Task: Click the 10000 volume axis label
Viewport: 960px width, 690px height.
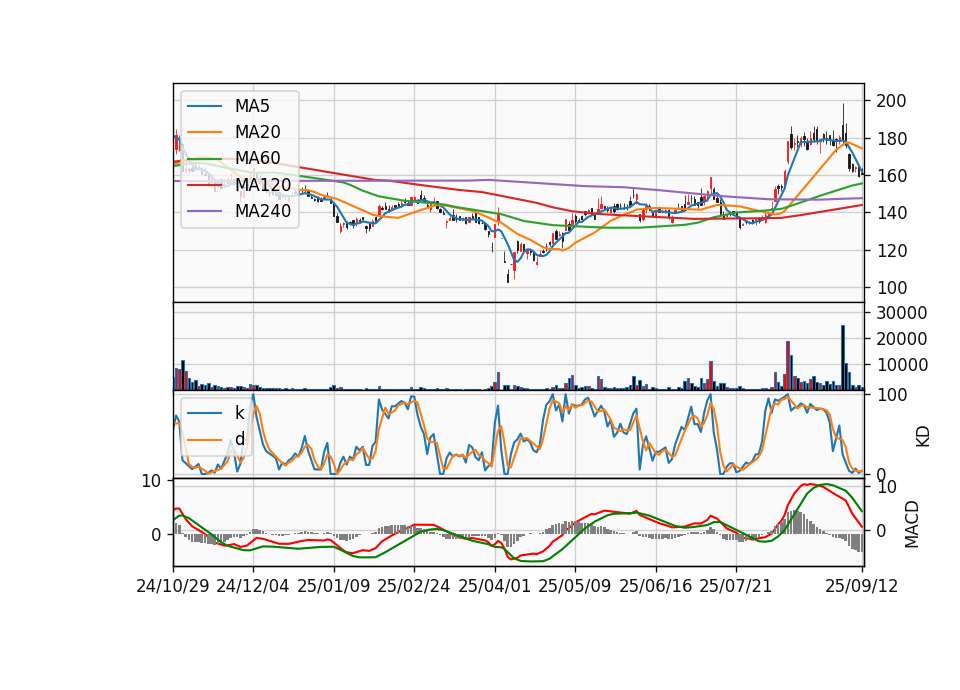Action: pyautogui.click(x=901, y=365)
